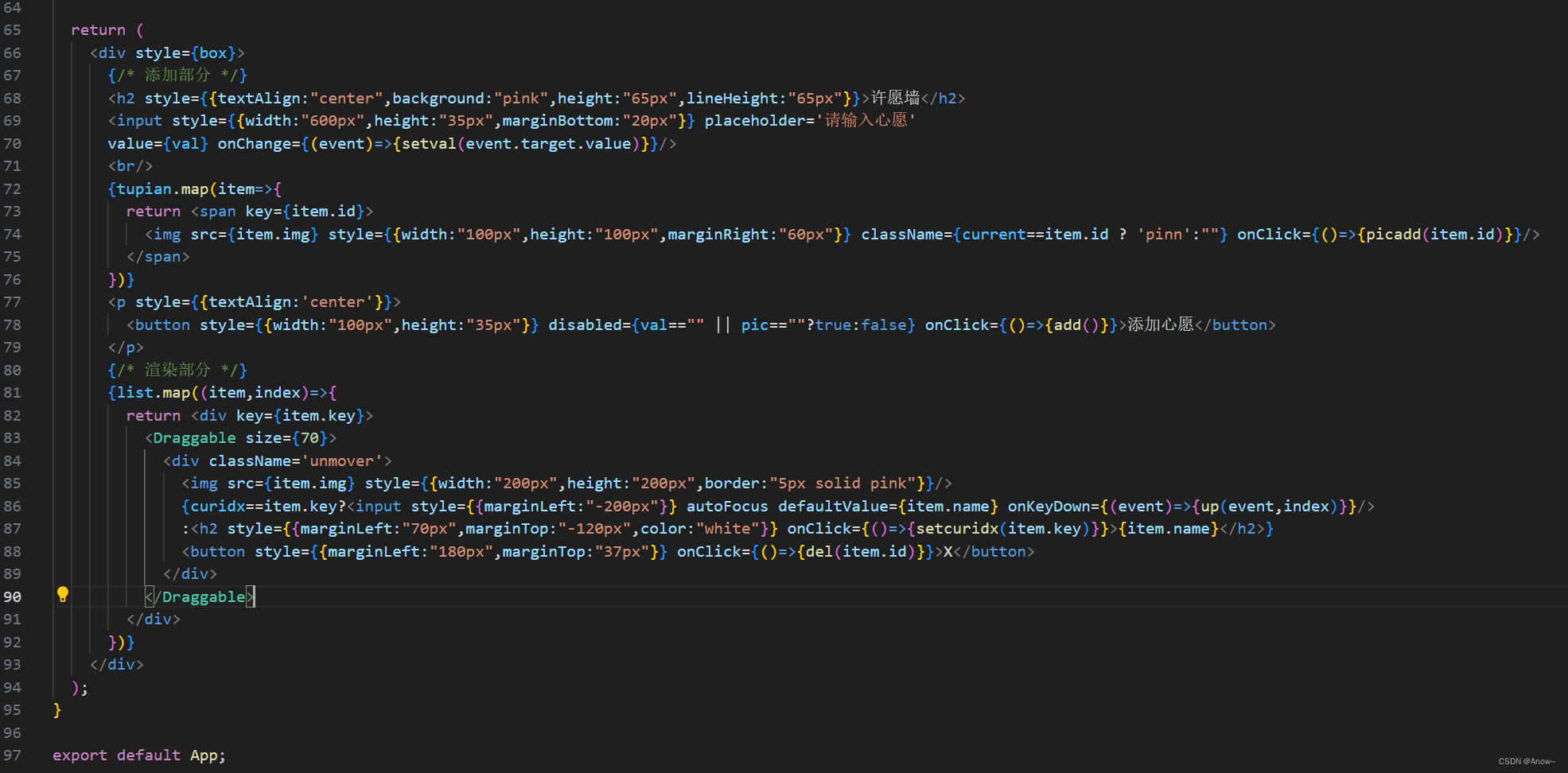The image size is (1568, 773).
Task: Click the picadd(item.id) call on line 74
Action: pos(1434,235)
